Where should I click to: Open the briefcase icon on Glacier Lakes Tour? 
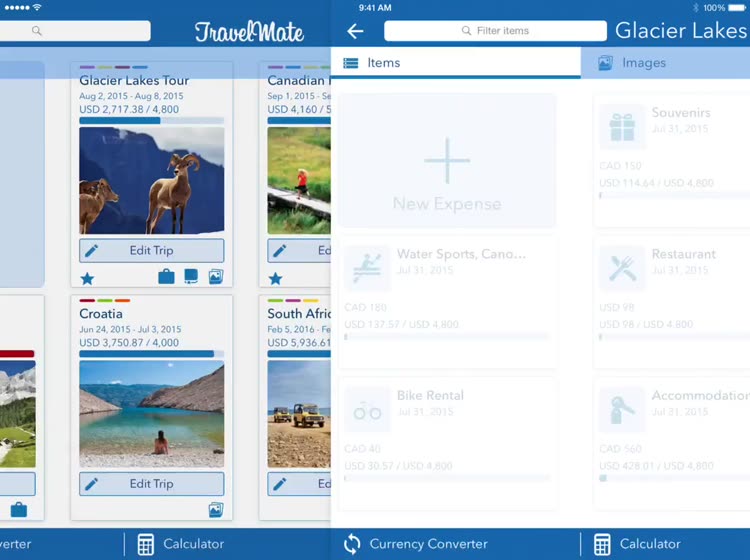166,276
